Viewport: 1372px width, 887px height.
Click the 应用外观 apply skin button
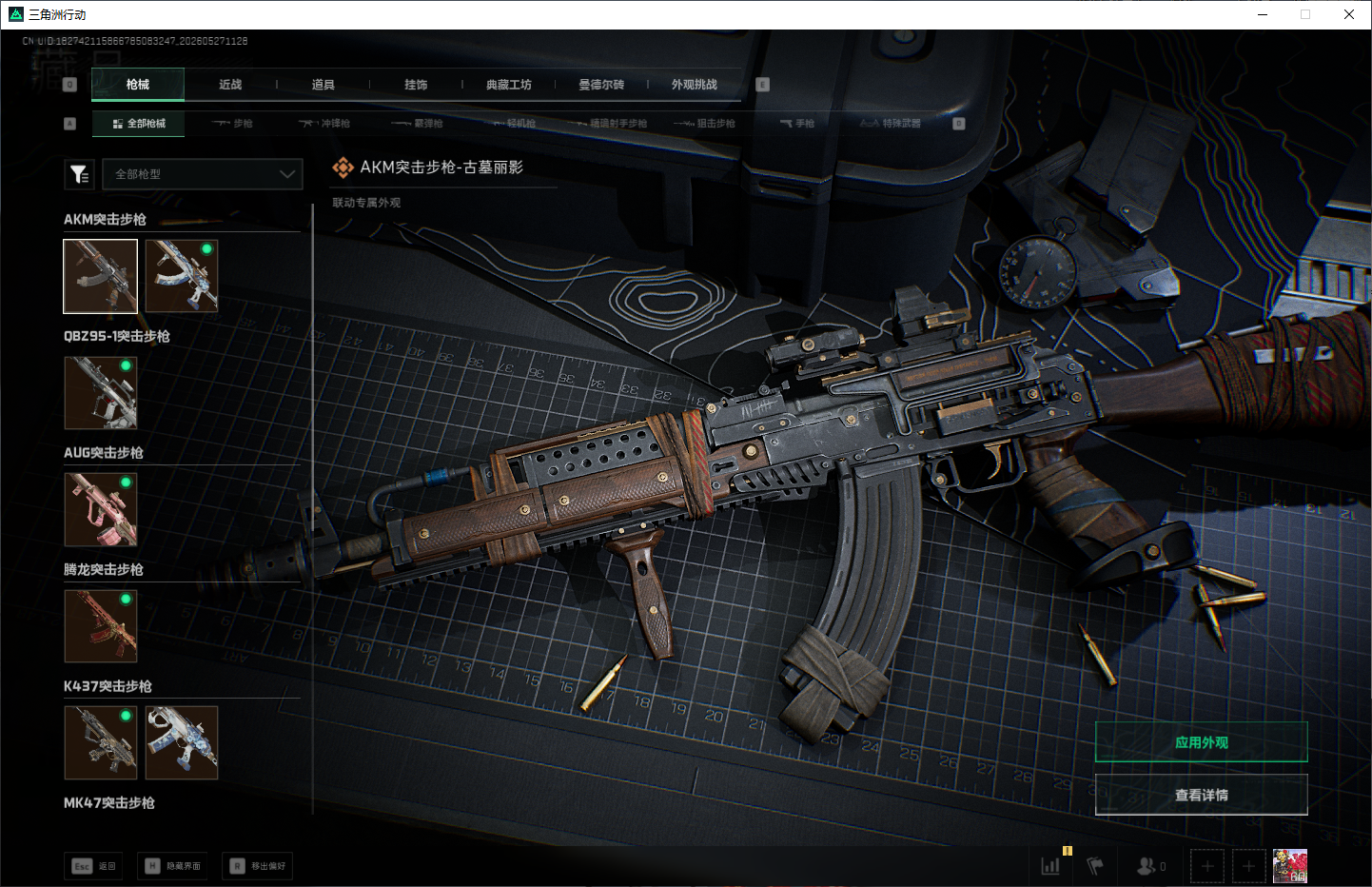click(x=1202, y=742)
